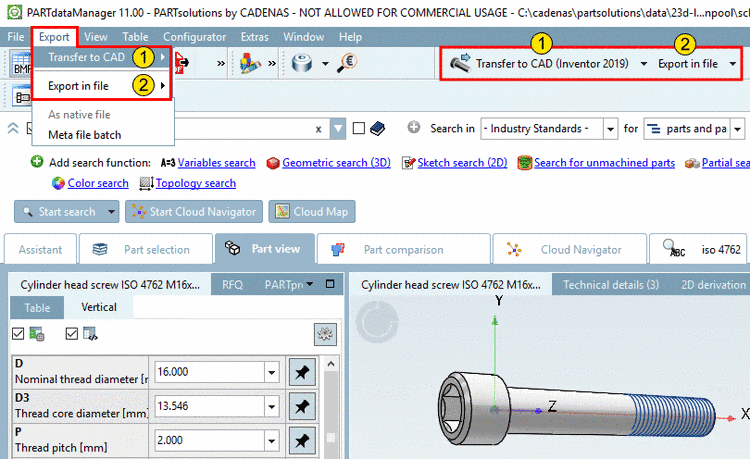Open the Configurator menu
The width and height of the screenshot is (750, 459).
point(194,37)
